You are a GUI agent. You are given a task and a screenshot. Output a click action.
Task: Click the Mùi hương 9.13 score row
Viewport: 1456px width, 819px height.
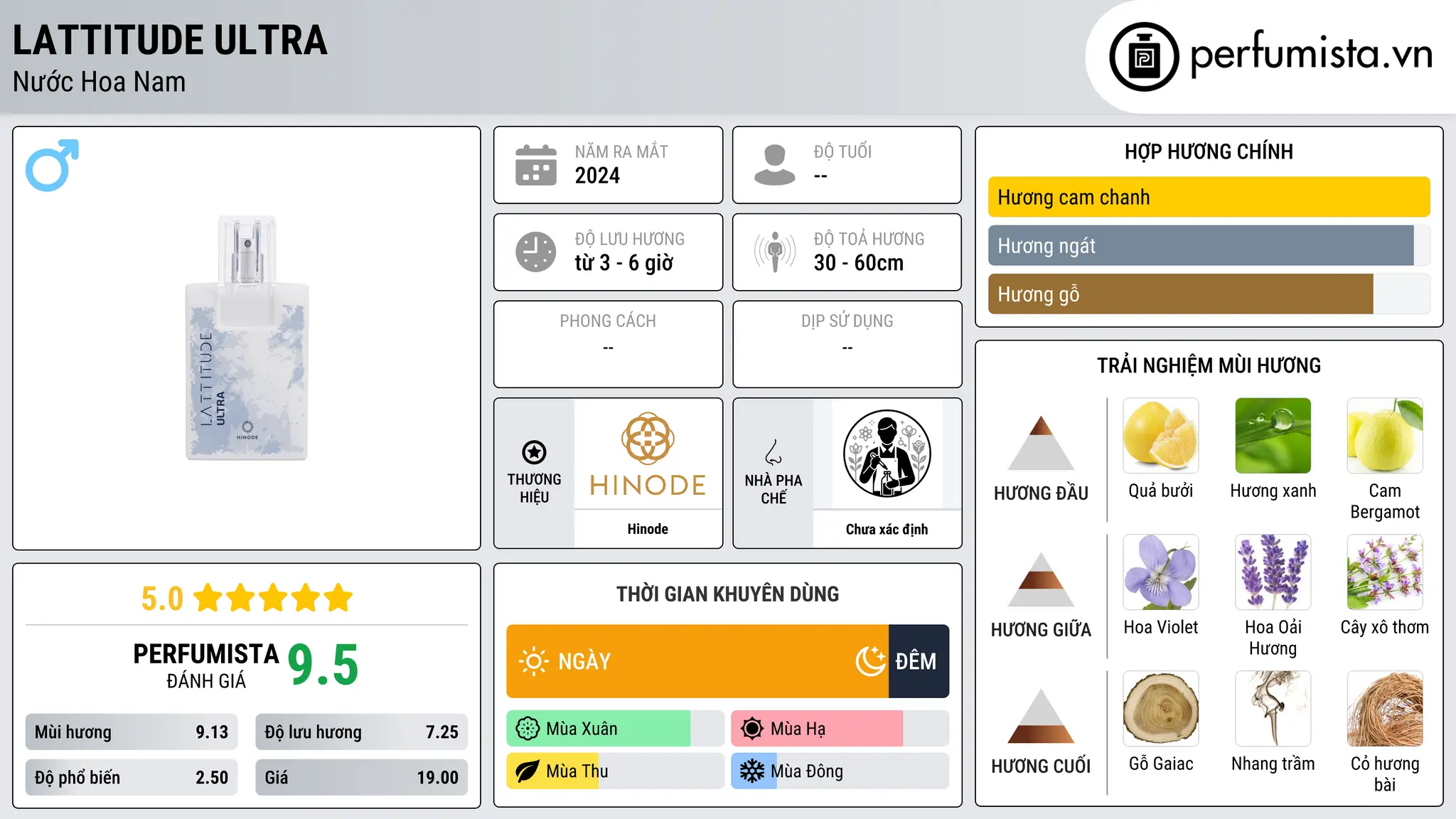pyautogui.click(x=132, y=732)
